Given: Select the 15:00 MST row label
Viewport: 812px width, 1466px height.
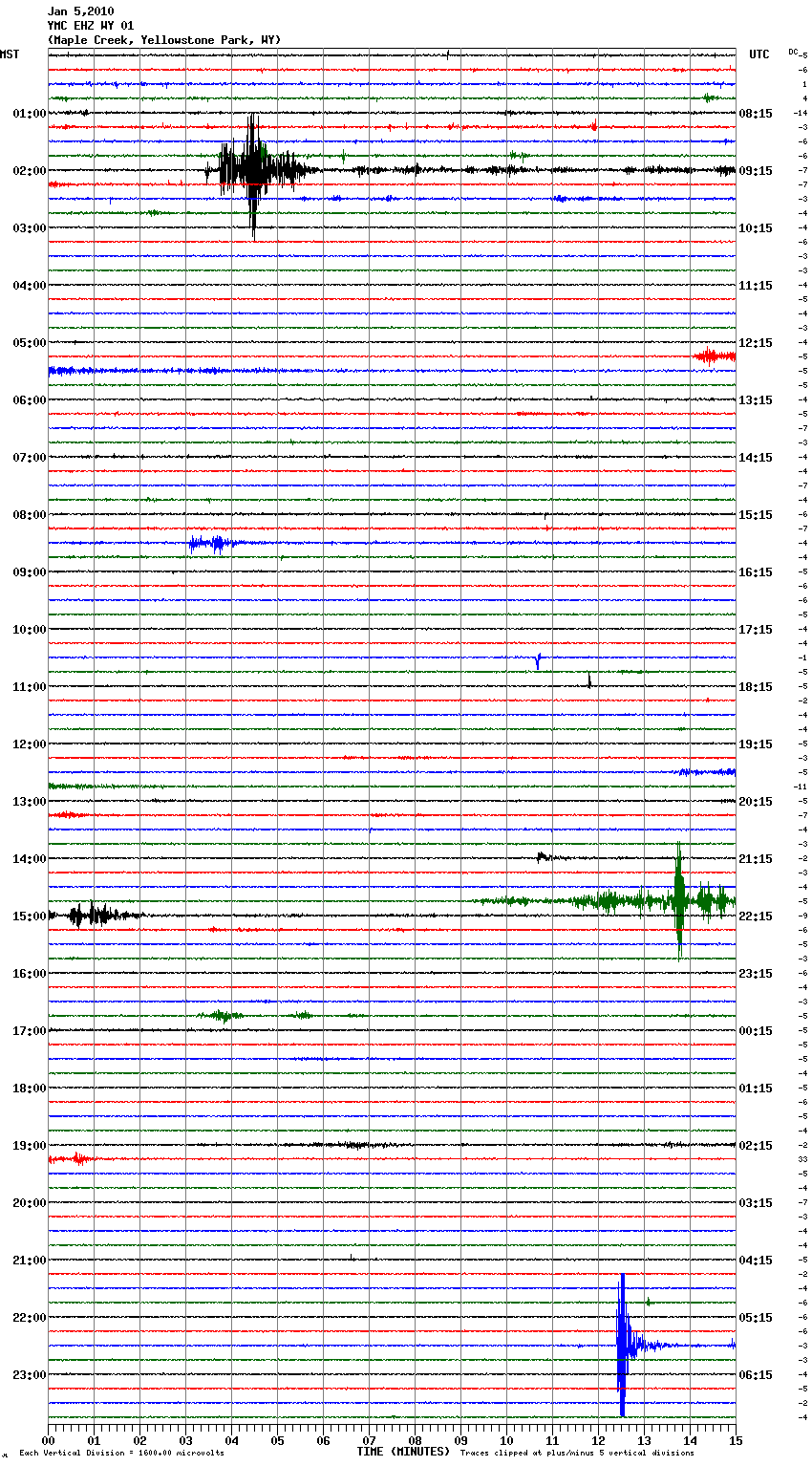Looking at the screenshot, I should point(30,916).
